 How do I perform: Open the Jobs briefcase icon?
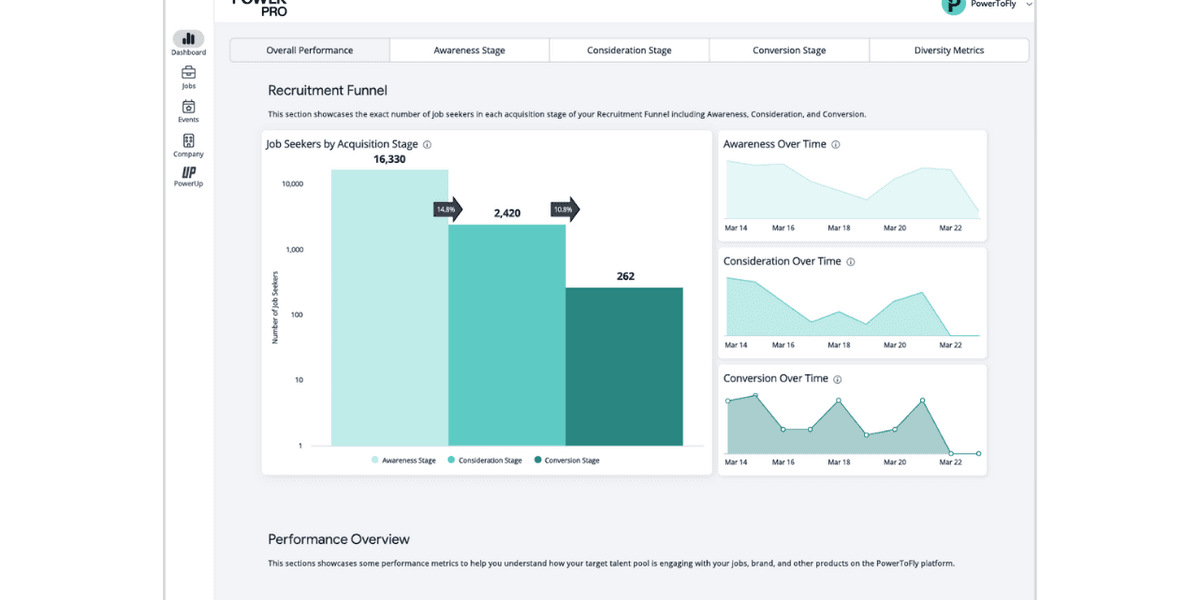[188, 72]
